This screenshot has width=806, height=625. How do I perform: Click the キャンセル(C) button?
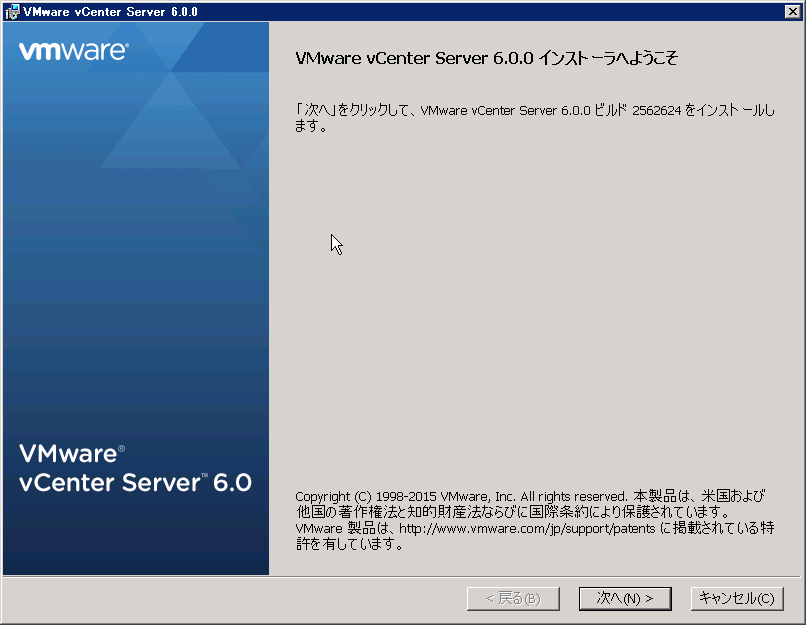click(737, 599)
